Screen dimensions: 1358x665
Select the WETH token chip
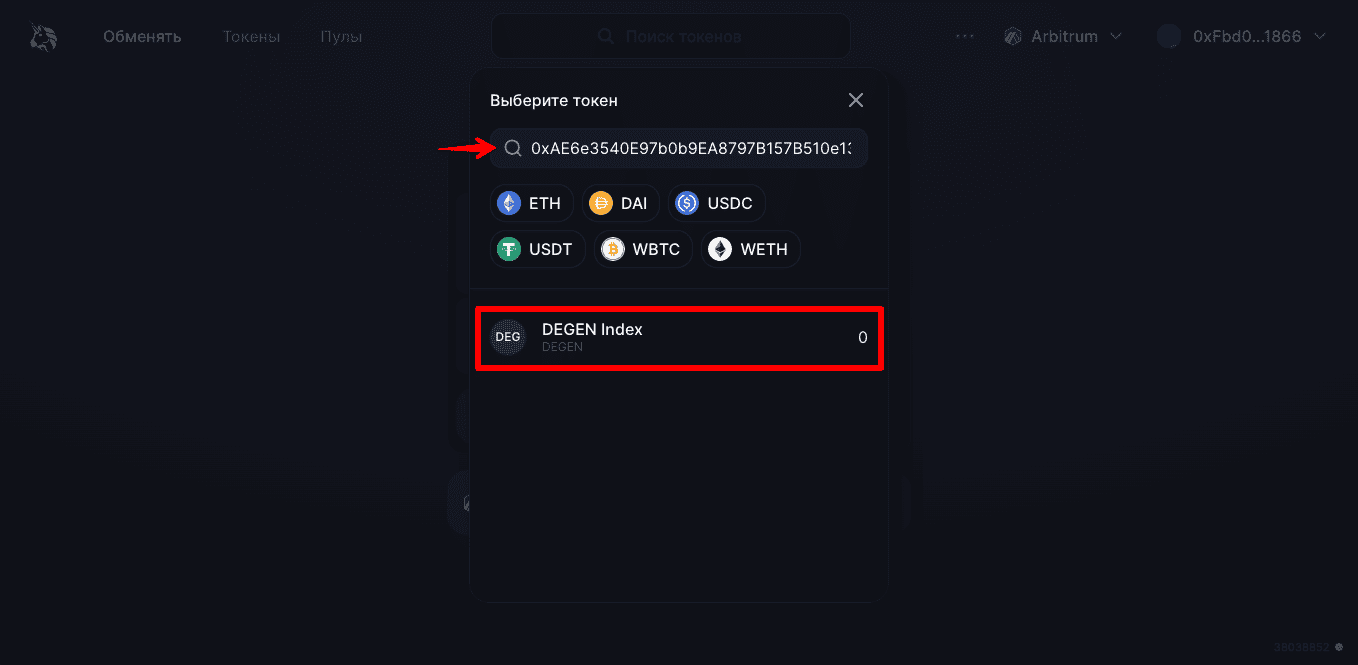750,249
